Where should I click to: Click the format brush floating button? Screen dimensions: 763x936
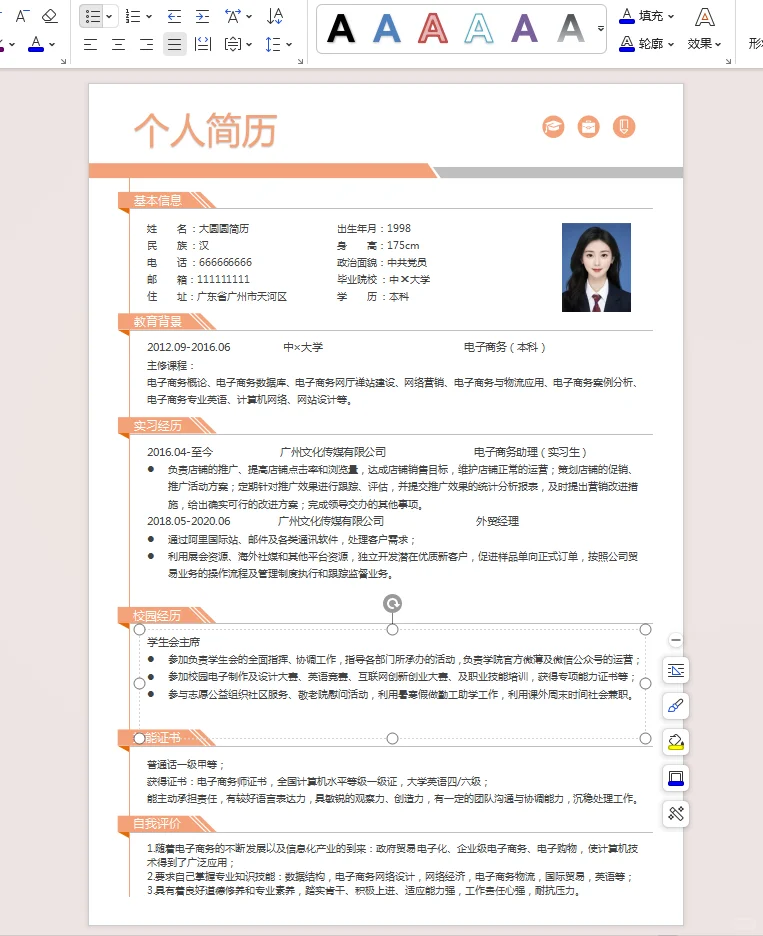tap(676, 707)
